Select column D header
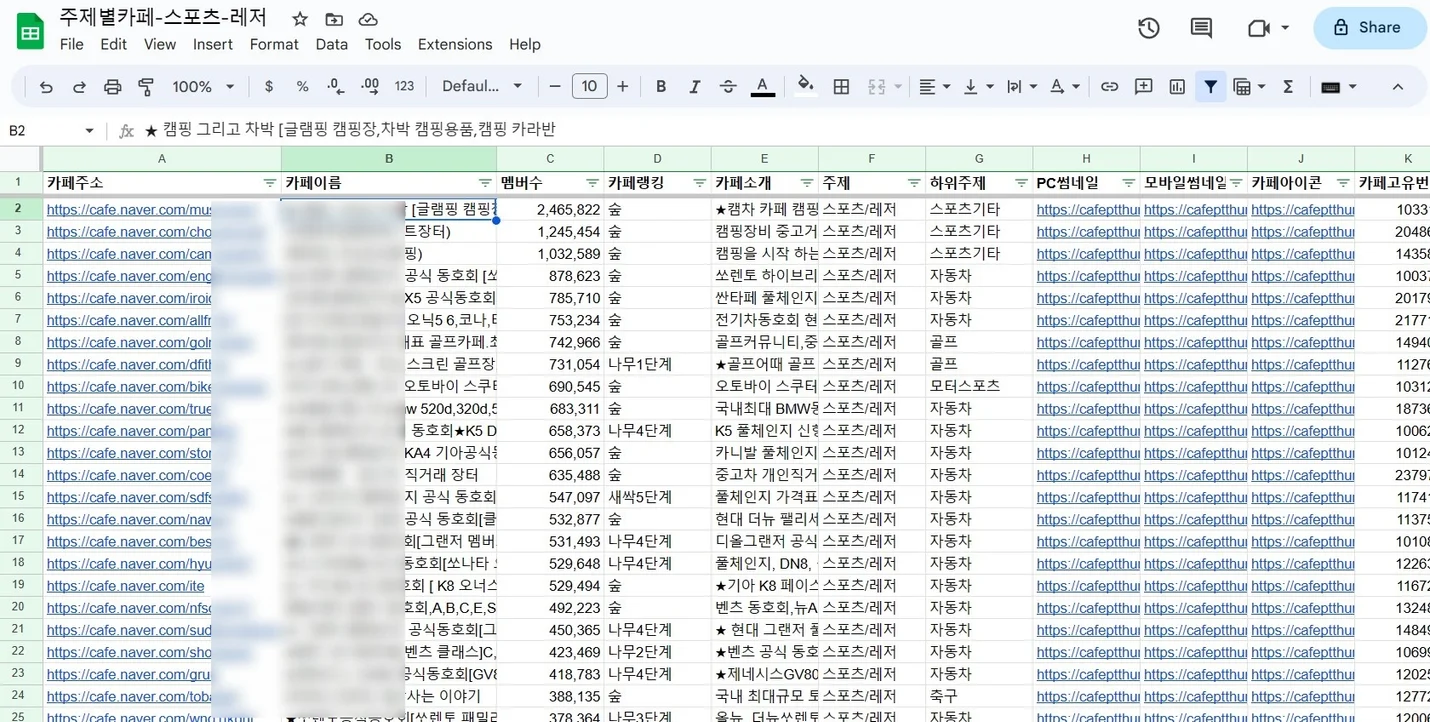Viewport: 1430px width, 722px height. 657,159
